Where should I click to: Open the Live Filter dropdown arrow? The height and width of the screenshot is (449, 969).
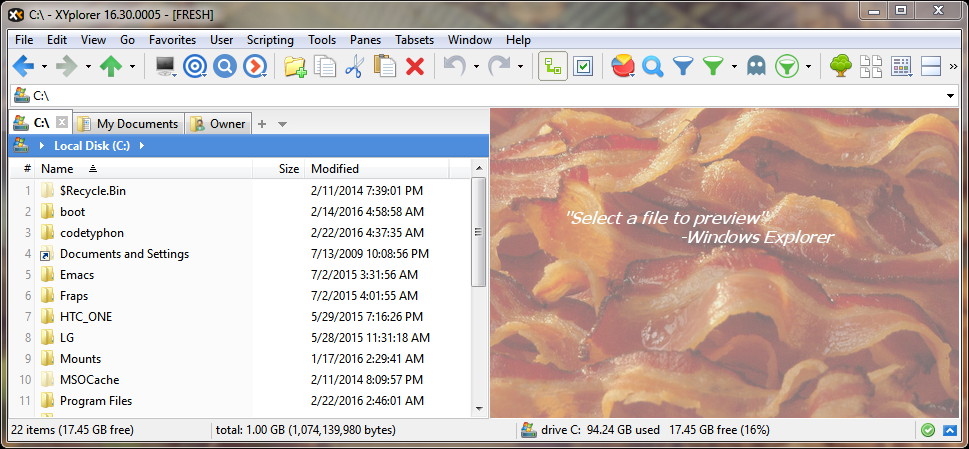click(x=808, y=66)
